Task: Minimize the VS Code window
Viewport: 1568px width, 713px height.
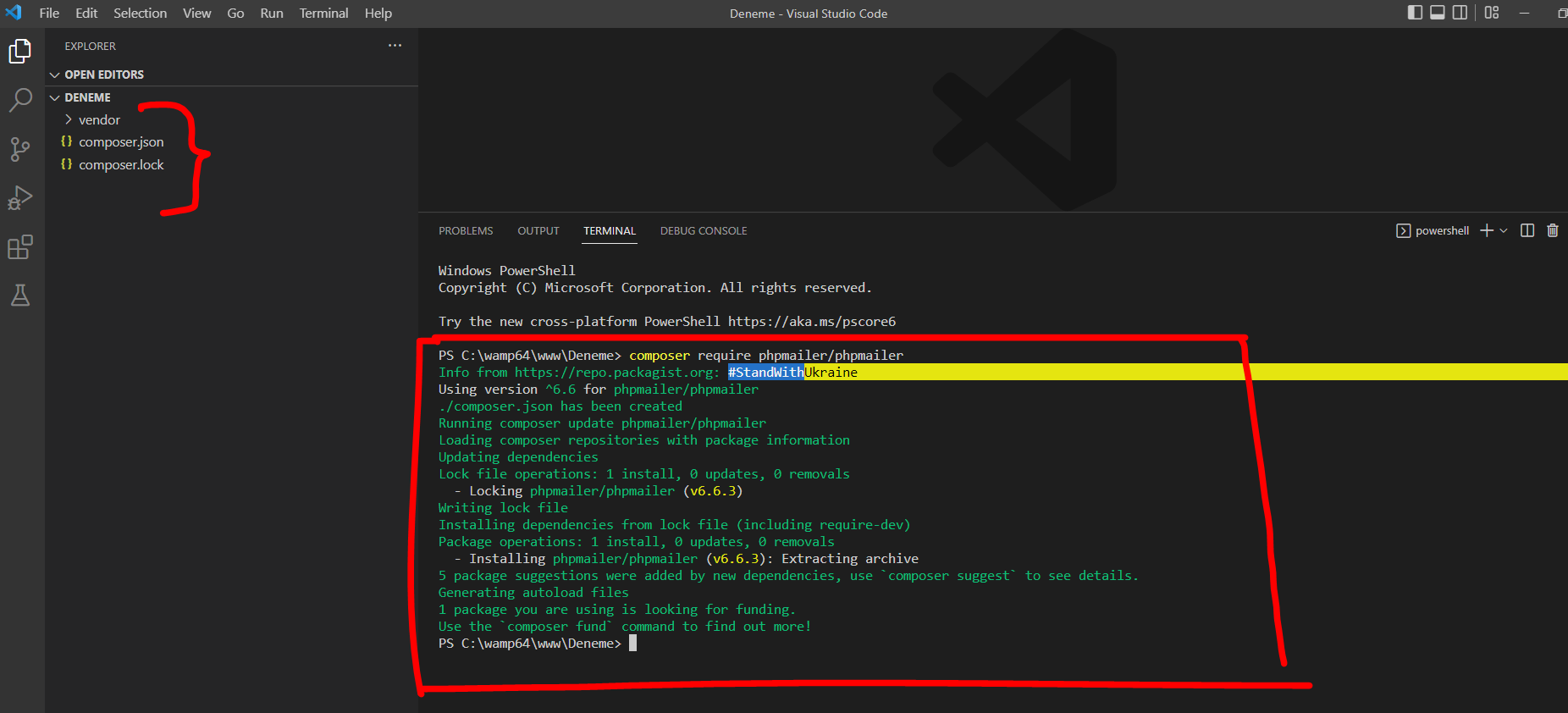Action: tap(1524, 13)
